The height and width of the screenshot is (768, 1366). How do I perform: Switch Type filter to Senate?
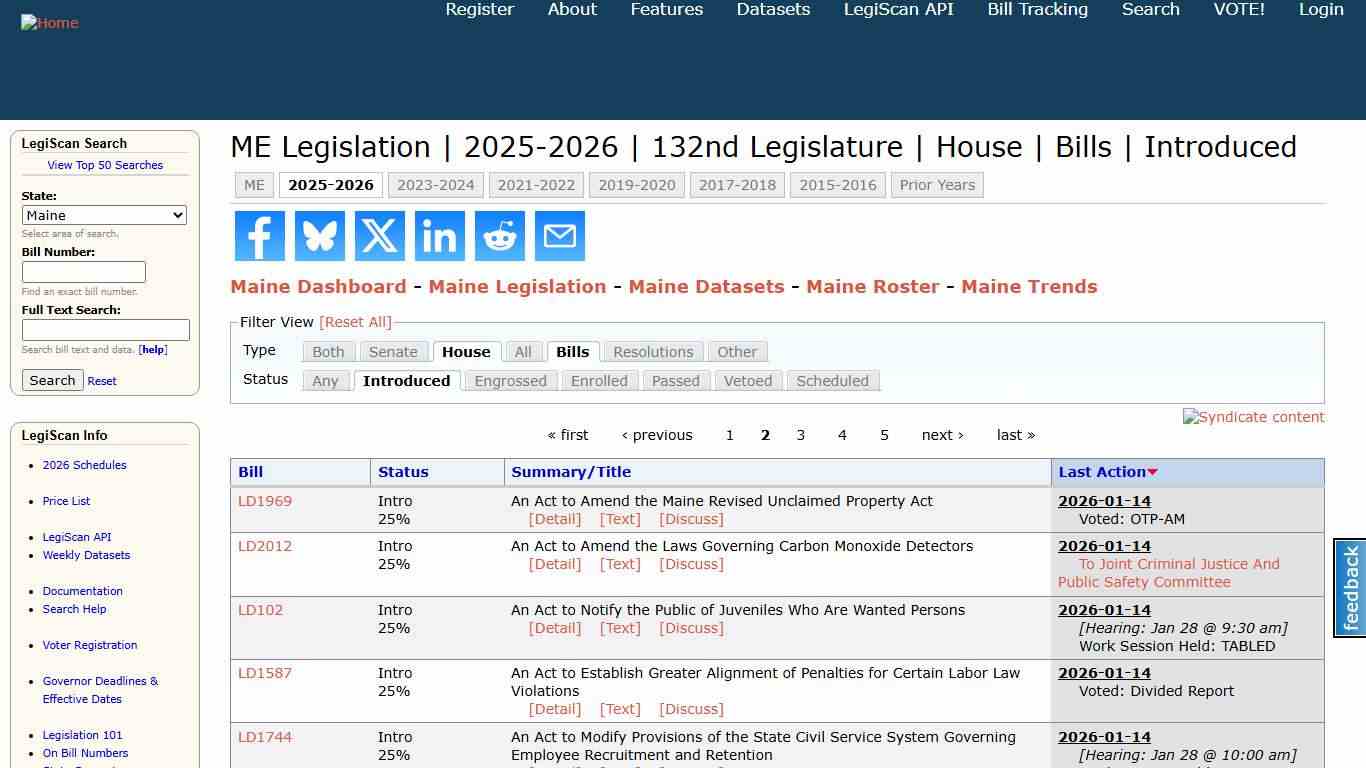pyautogui.click(x=393, y=351)
